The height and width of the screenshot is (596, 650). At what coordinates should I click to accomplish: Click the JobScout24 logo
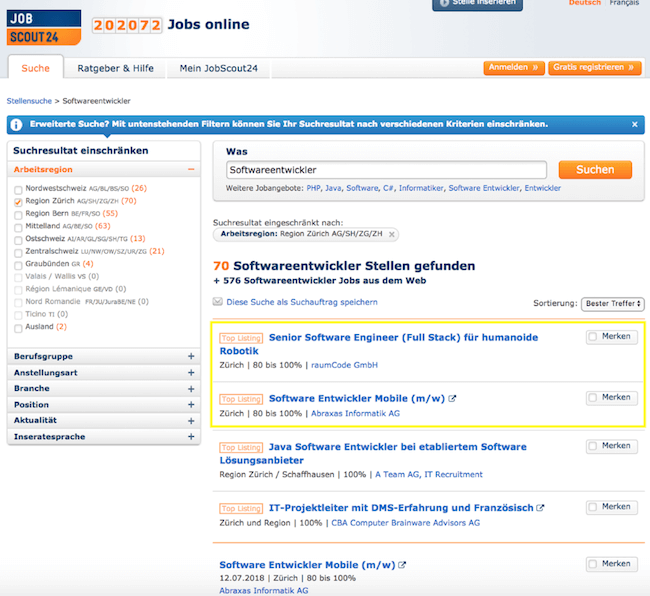tap(44, 28)
